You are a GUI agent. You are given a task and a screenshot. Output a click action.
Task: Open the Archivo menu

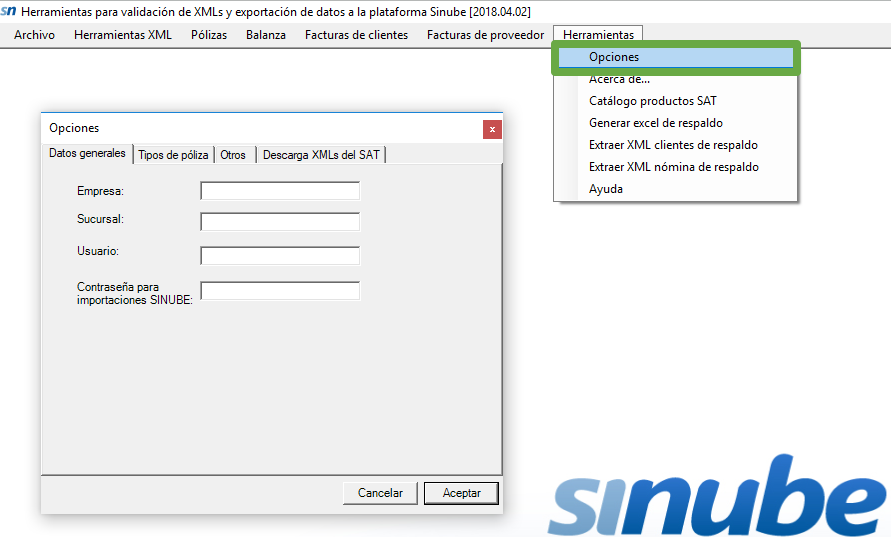click(x=34, y=35)
